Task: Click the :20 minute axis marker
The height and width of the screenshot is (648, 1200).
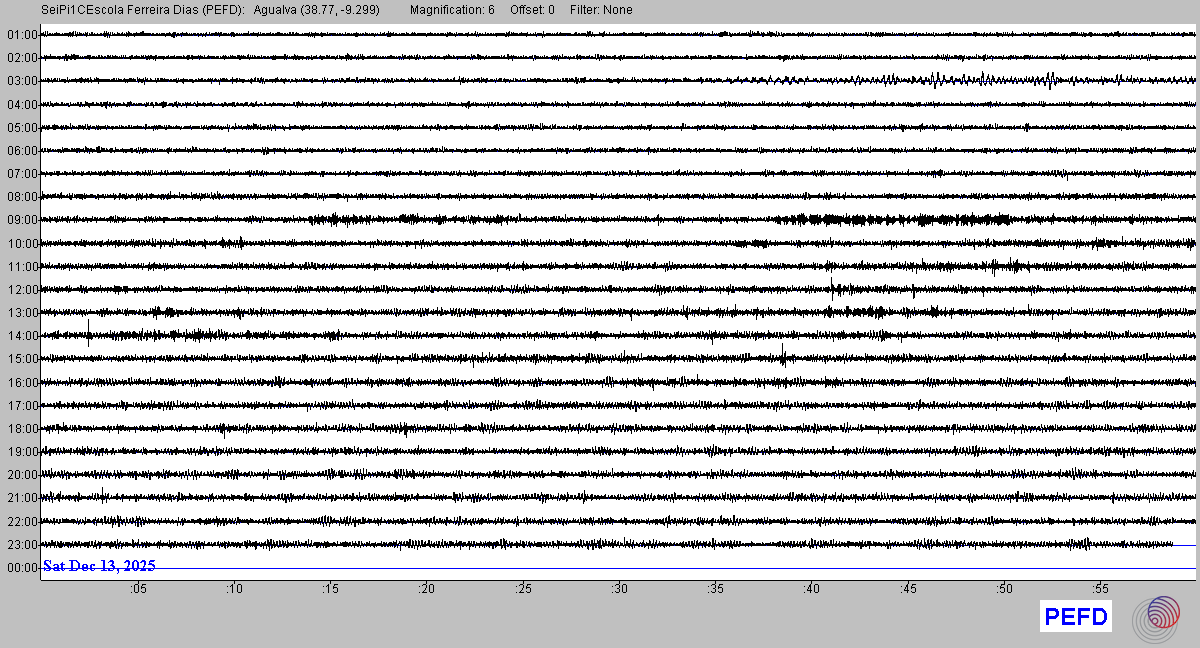Action: (x=427, y=589)
